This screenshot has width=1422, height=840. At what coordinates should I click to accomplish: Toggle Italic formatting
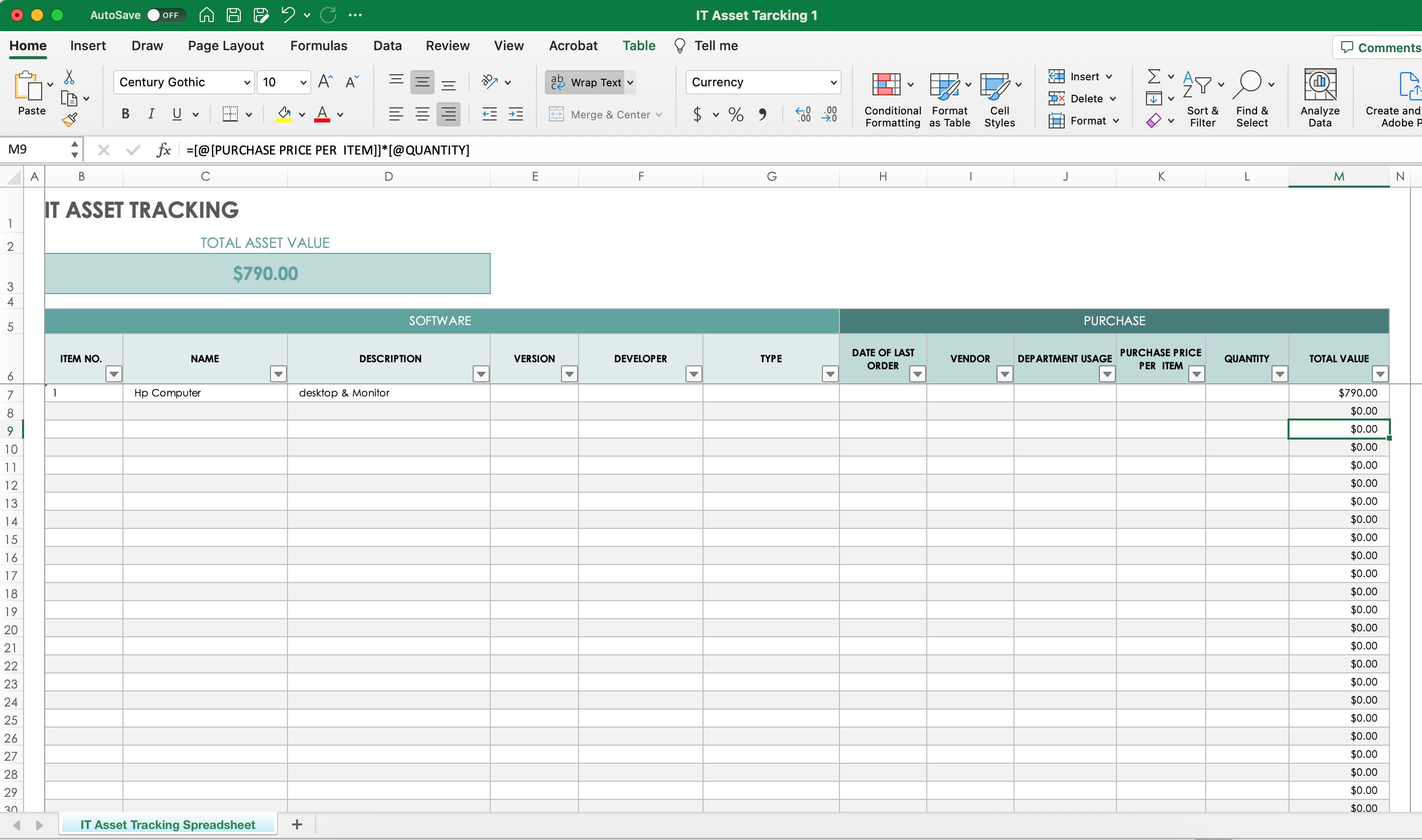pyautogui.click(x=151, y=114)
